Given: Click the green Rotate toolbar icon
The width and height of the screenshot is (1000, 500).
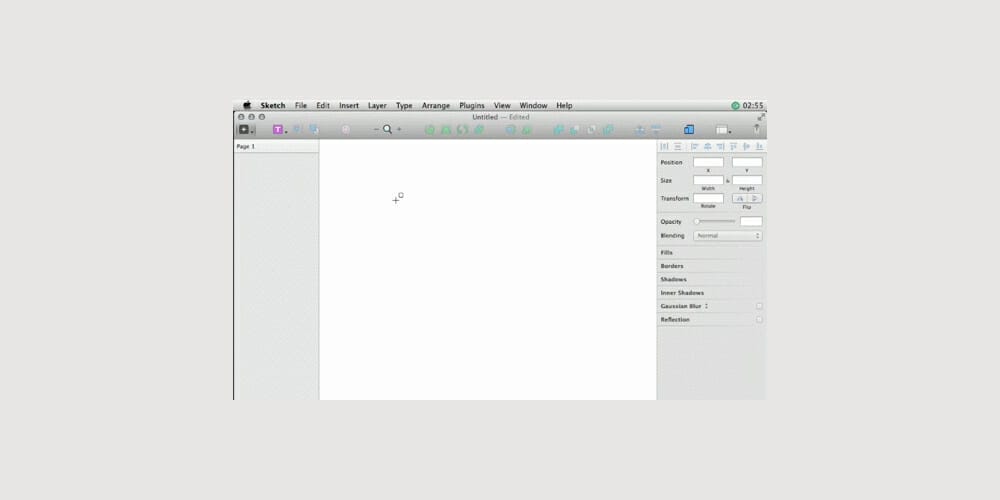Looking at the screenshot, I should [462, 130].
